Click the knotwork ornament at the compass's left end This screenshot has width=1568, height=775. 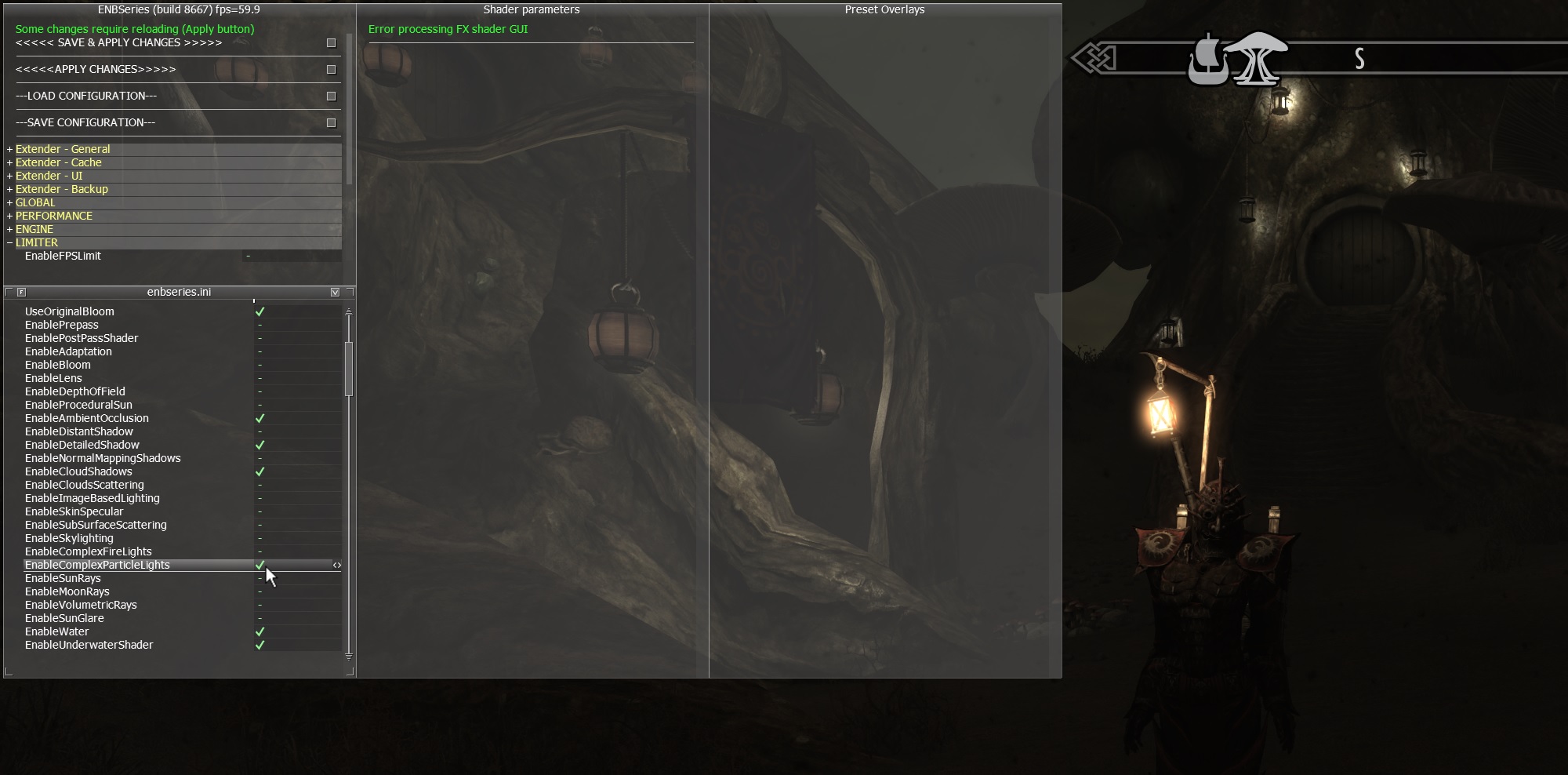1094,58
